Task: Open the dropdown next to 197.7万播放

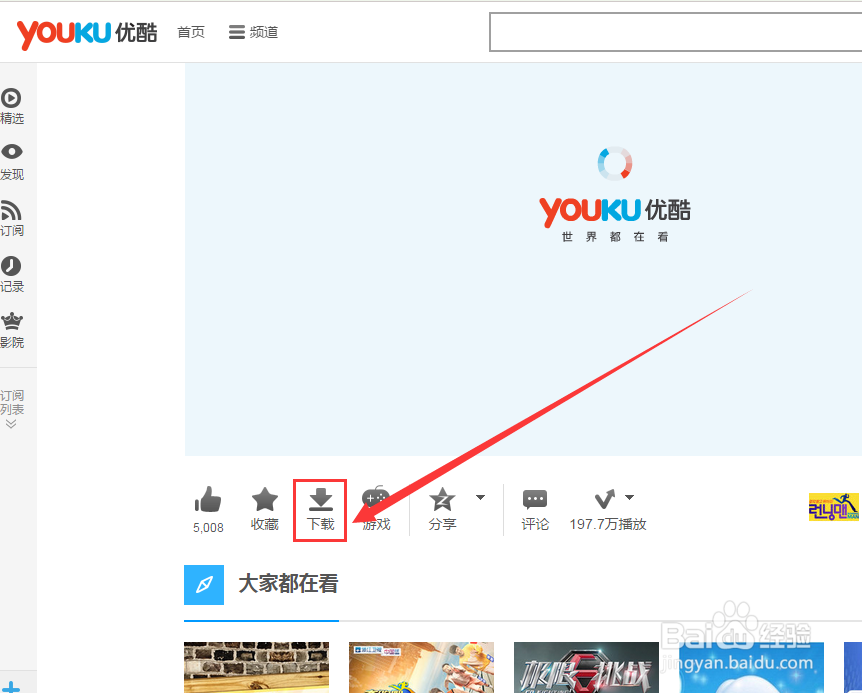Action: [630, 495]
